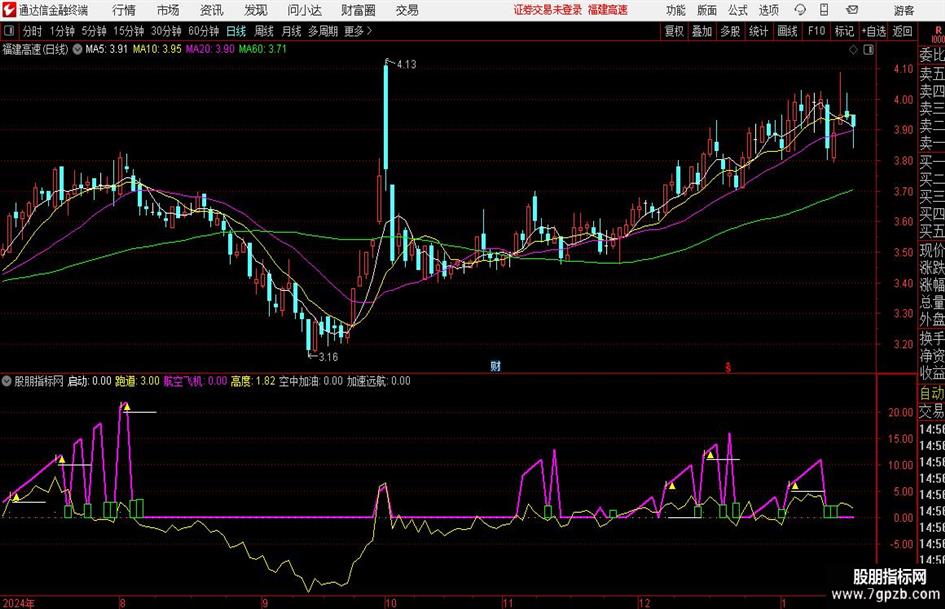The height and width of the screenshot is (609, 945).
Task: Click the 跑道: 3.00 indicator value
Action: click(x=137, y=381)
